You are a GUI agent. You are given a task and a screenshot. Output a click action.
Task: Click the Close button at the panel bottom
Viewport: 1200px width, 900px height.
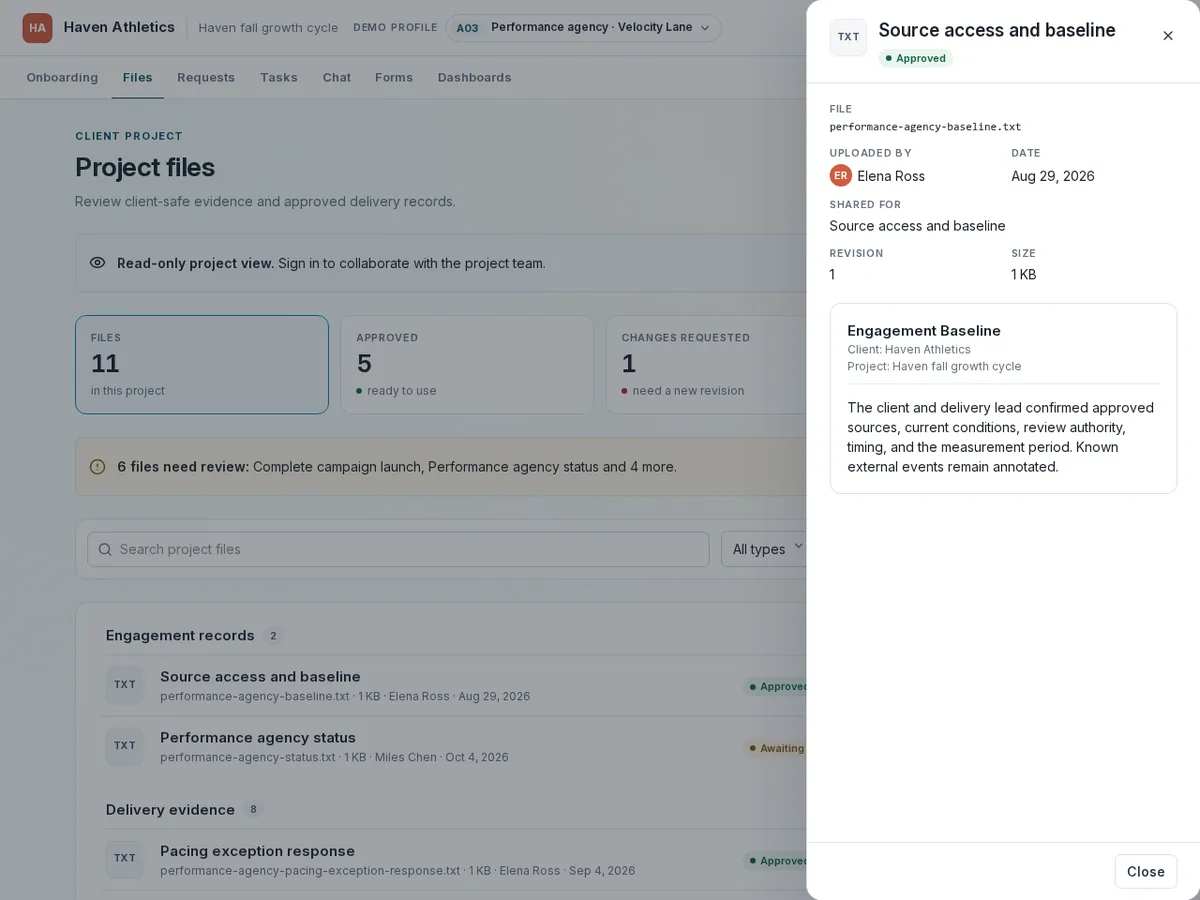1146,872
